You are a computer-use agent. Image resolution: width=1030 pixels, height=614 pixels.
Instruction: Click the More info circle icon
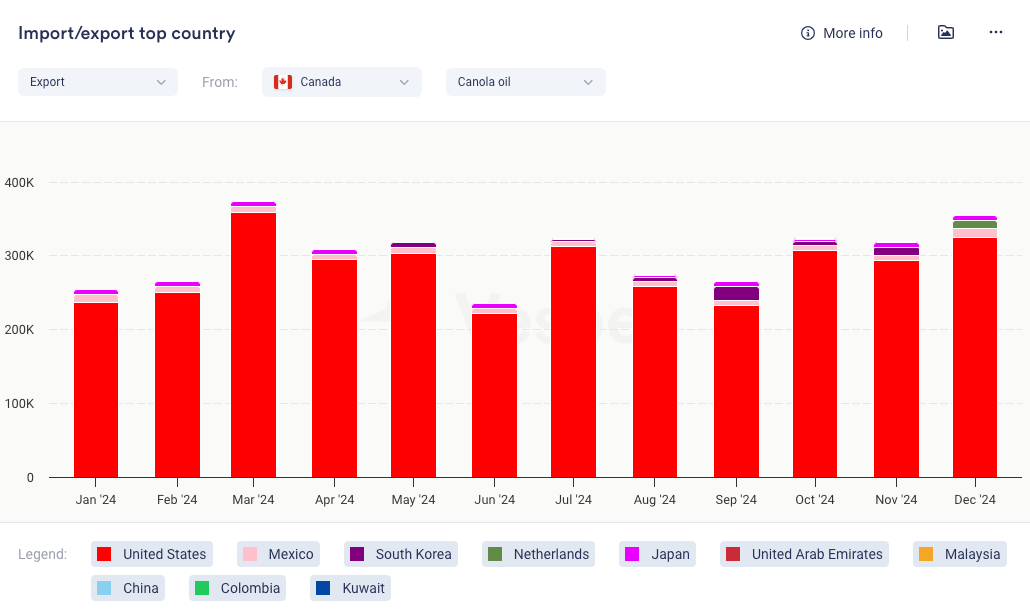pyautogui.click(x=808, y=33)
